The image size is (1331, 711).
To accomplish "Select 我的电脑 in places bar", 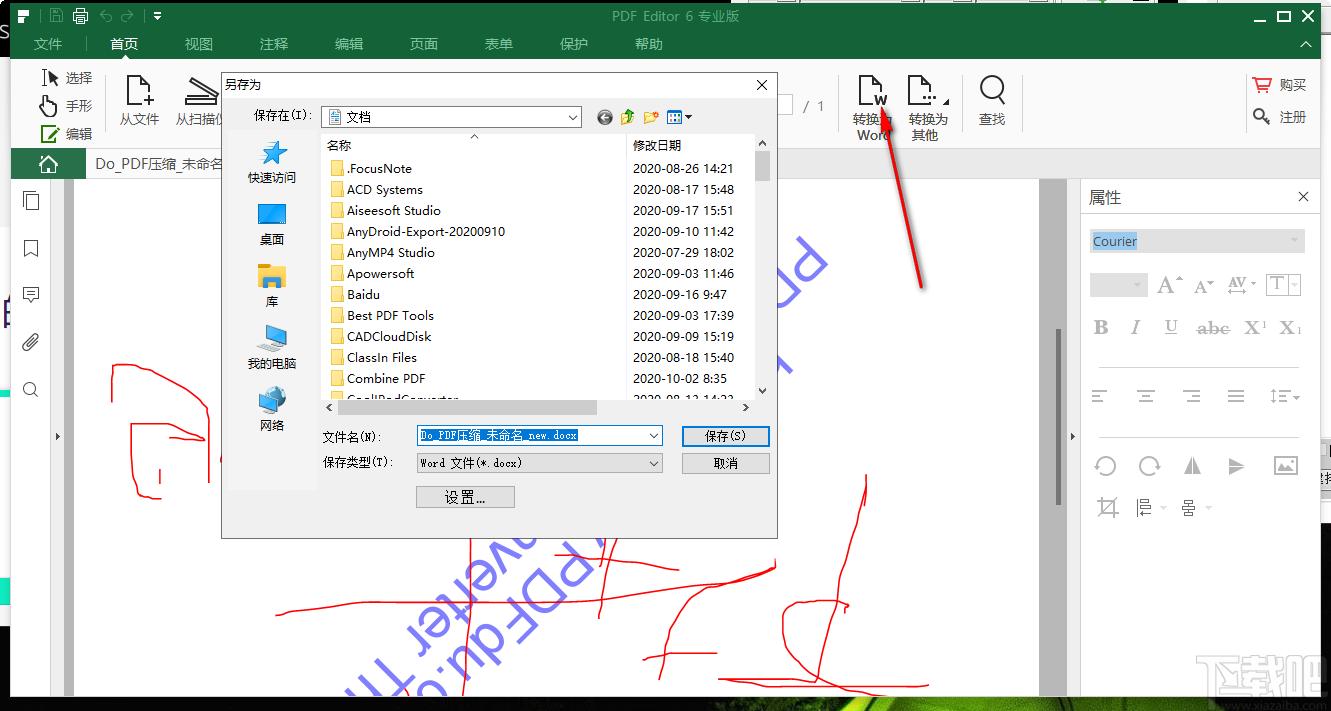I will (272, 348).
